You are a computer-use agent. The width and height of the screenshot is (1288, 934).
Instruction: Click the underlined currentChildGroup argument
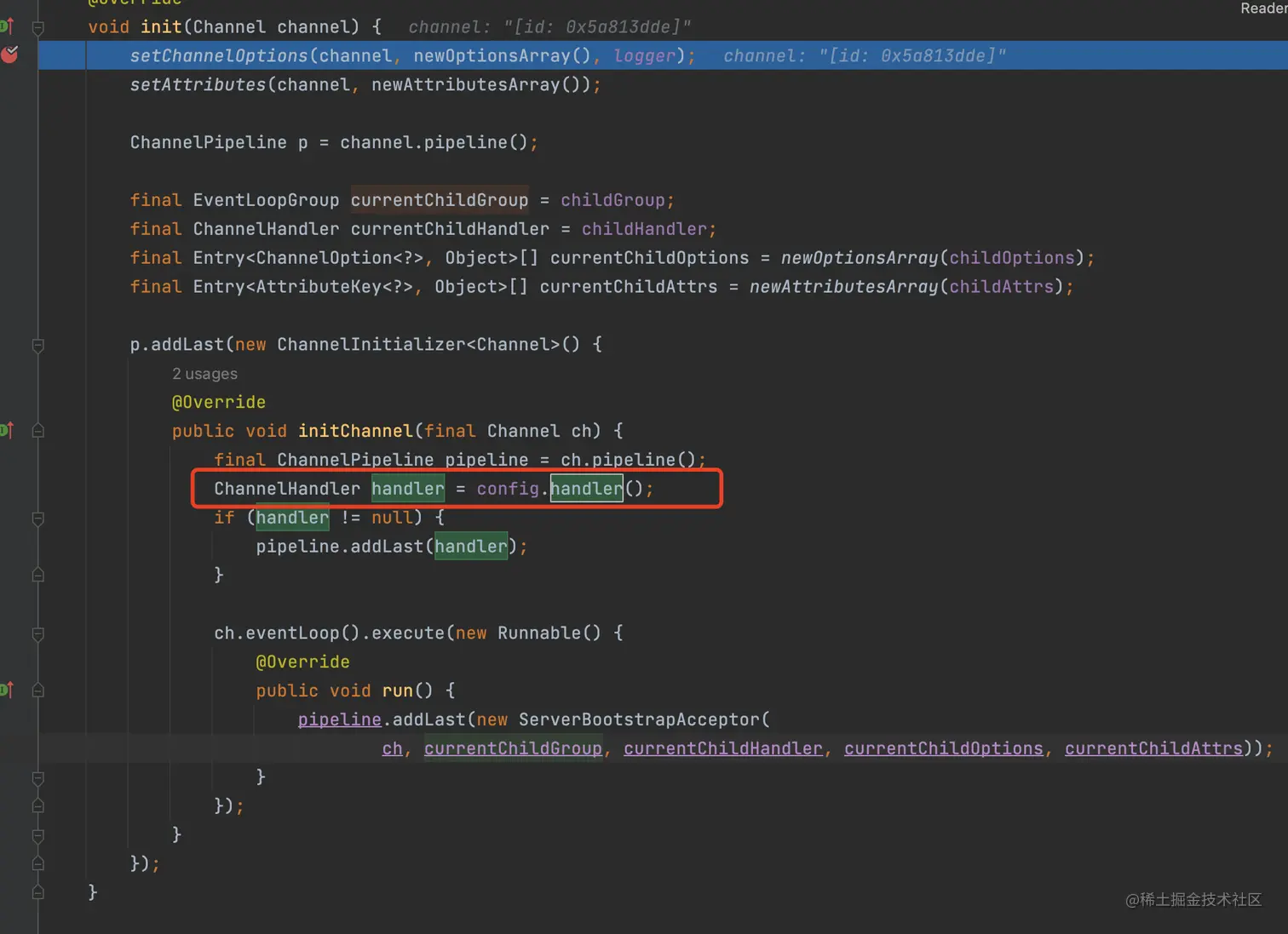point(513,748)
